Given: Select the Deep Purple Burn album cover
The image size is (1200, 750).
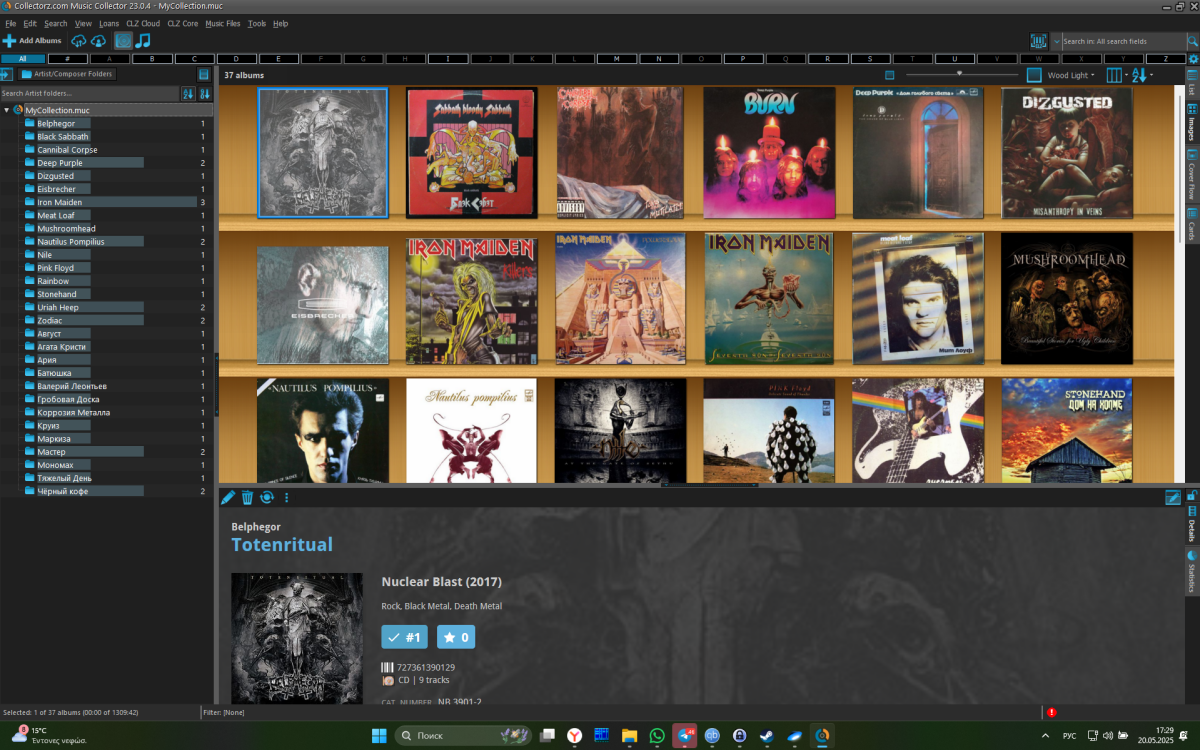Looking at the screenshot, I should tap(769, 152).
